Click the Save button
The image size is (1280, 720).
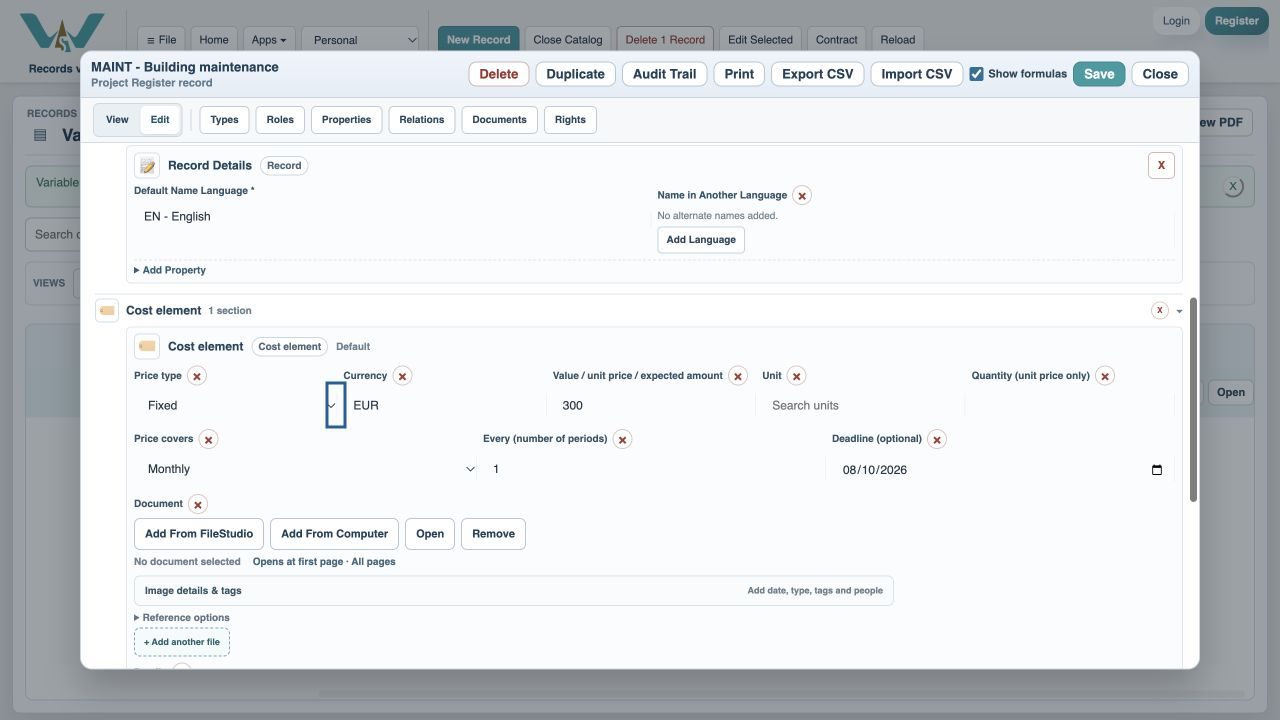[x=1099, y=74]
